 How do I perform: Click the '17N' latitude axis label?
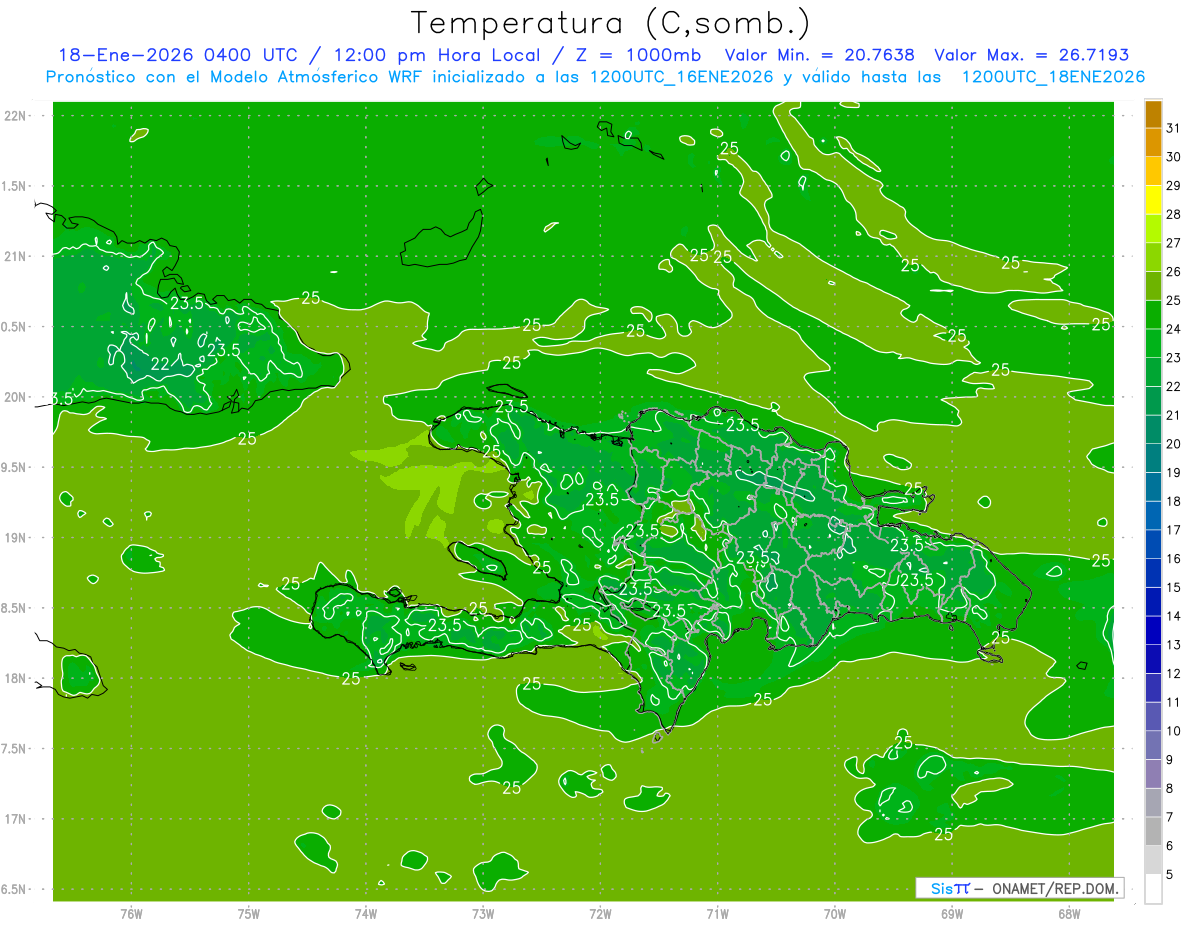[16, 819]
